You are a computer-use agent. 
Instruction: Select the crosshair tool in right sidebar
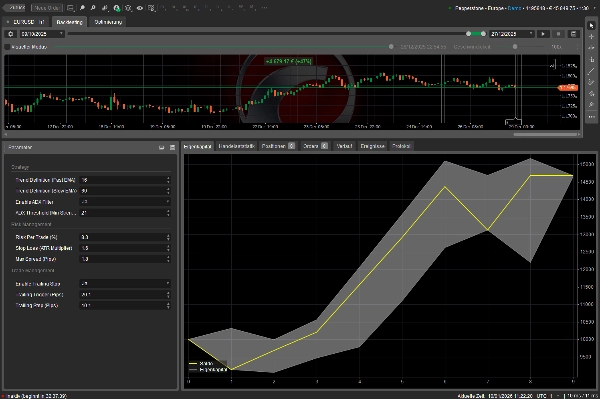pyautogui.click(x=592, y=37)
